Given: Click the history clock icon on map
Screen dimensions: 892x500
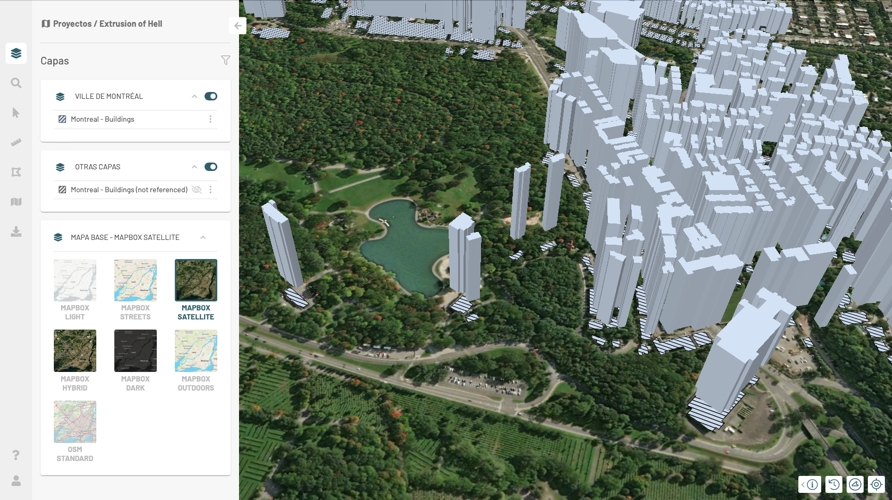Looking at the screenshot, I should click(834, 485).
